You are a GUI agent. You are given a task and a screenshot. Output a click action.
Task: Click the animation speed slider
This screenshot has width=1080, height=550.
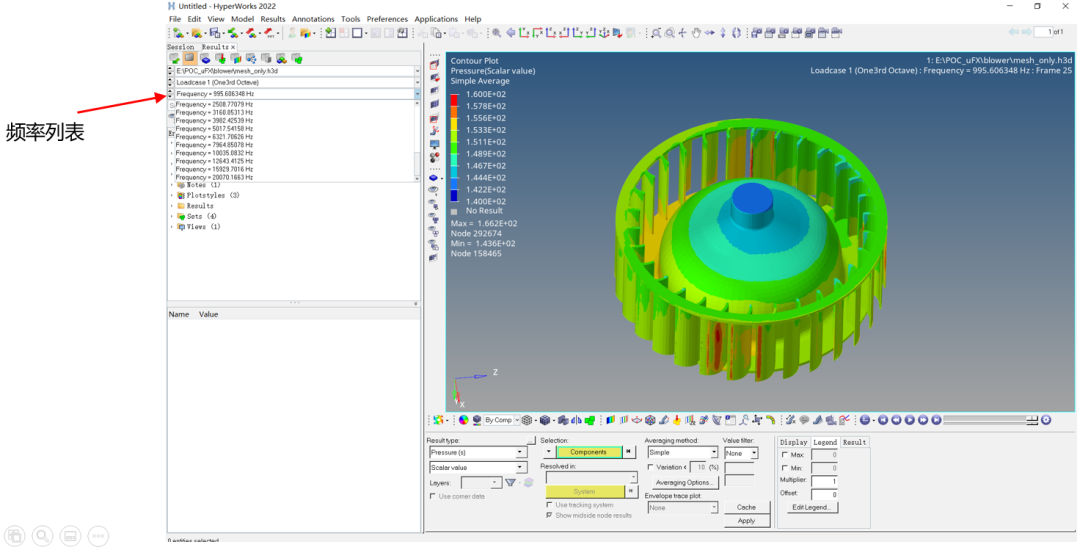coord(990,420)
